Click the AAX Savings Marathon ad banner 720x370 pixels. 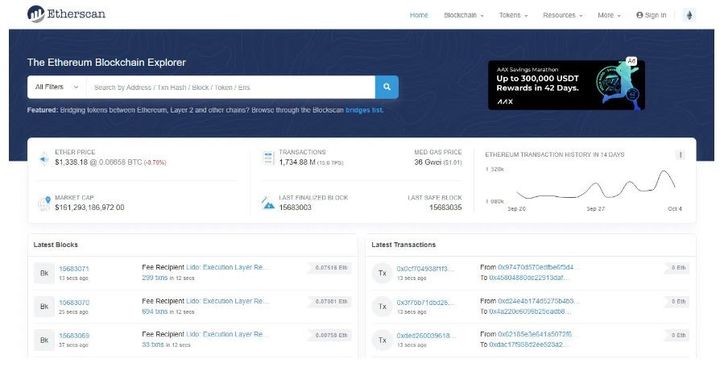pos(566,85)
